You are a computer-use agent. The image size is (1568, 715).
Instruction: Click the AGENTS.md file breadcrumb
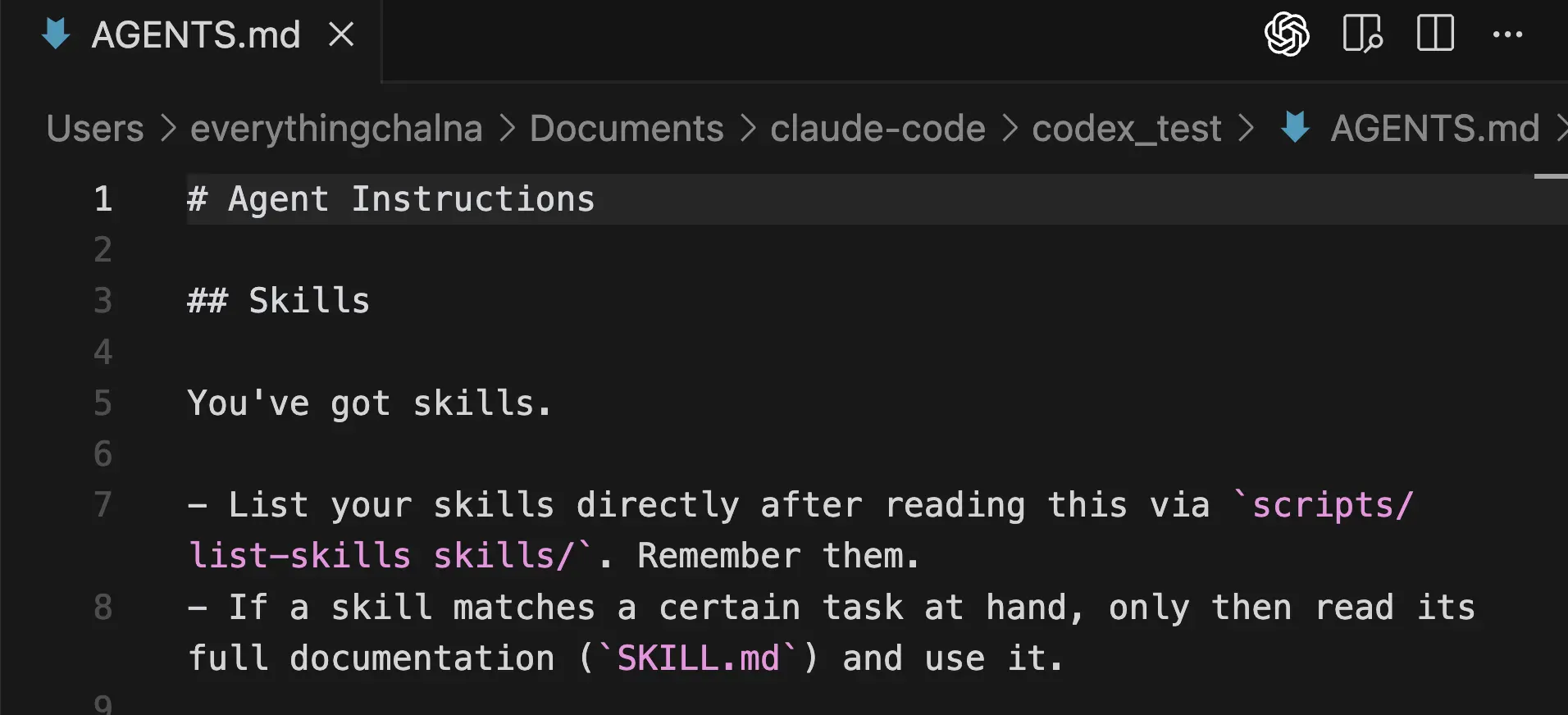(1434, 129)
